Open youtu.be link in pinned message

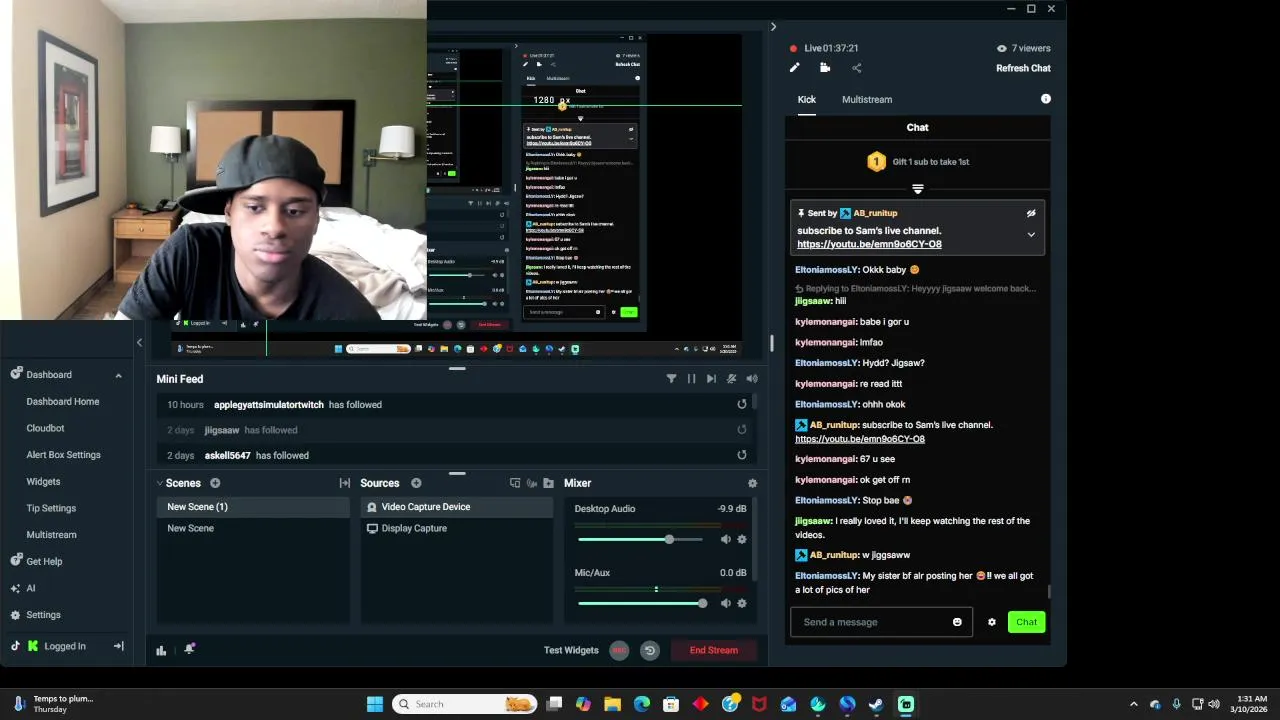(869, 244)
